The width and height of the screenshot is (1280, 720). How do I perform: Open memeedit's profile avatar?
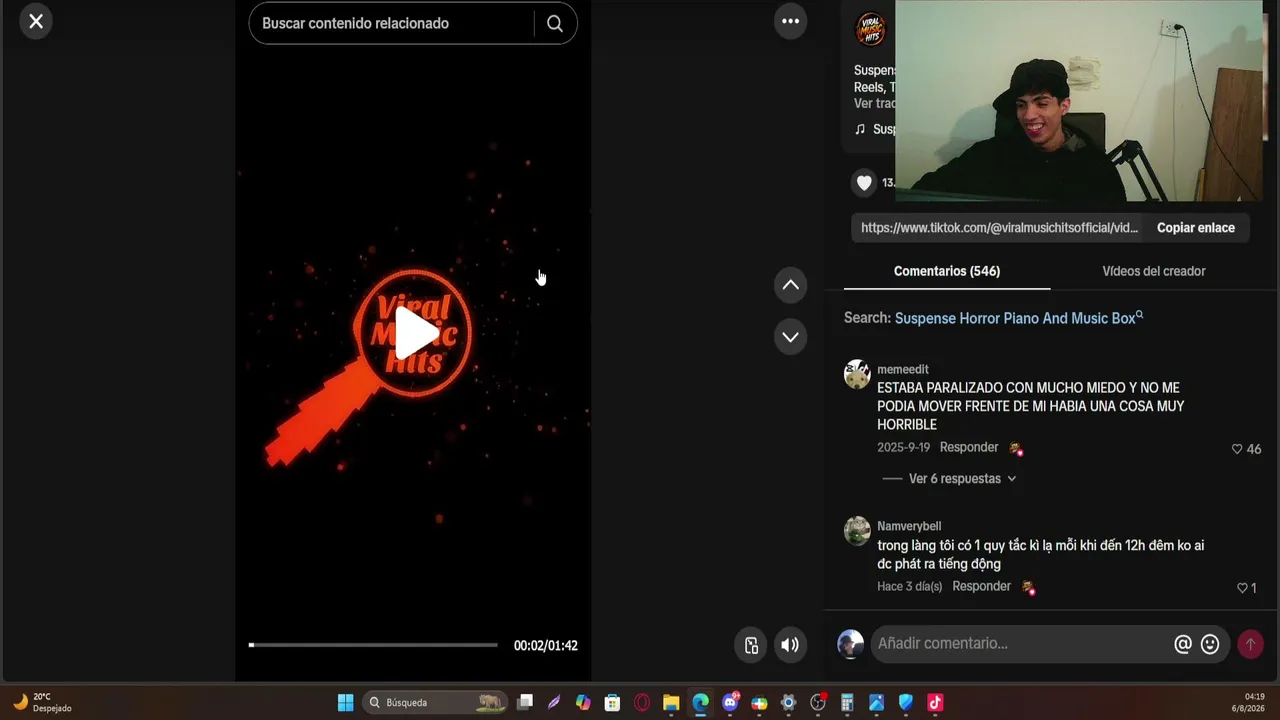pyautogui.click(x=857, y=375)
